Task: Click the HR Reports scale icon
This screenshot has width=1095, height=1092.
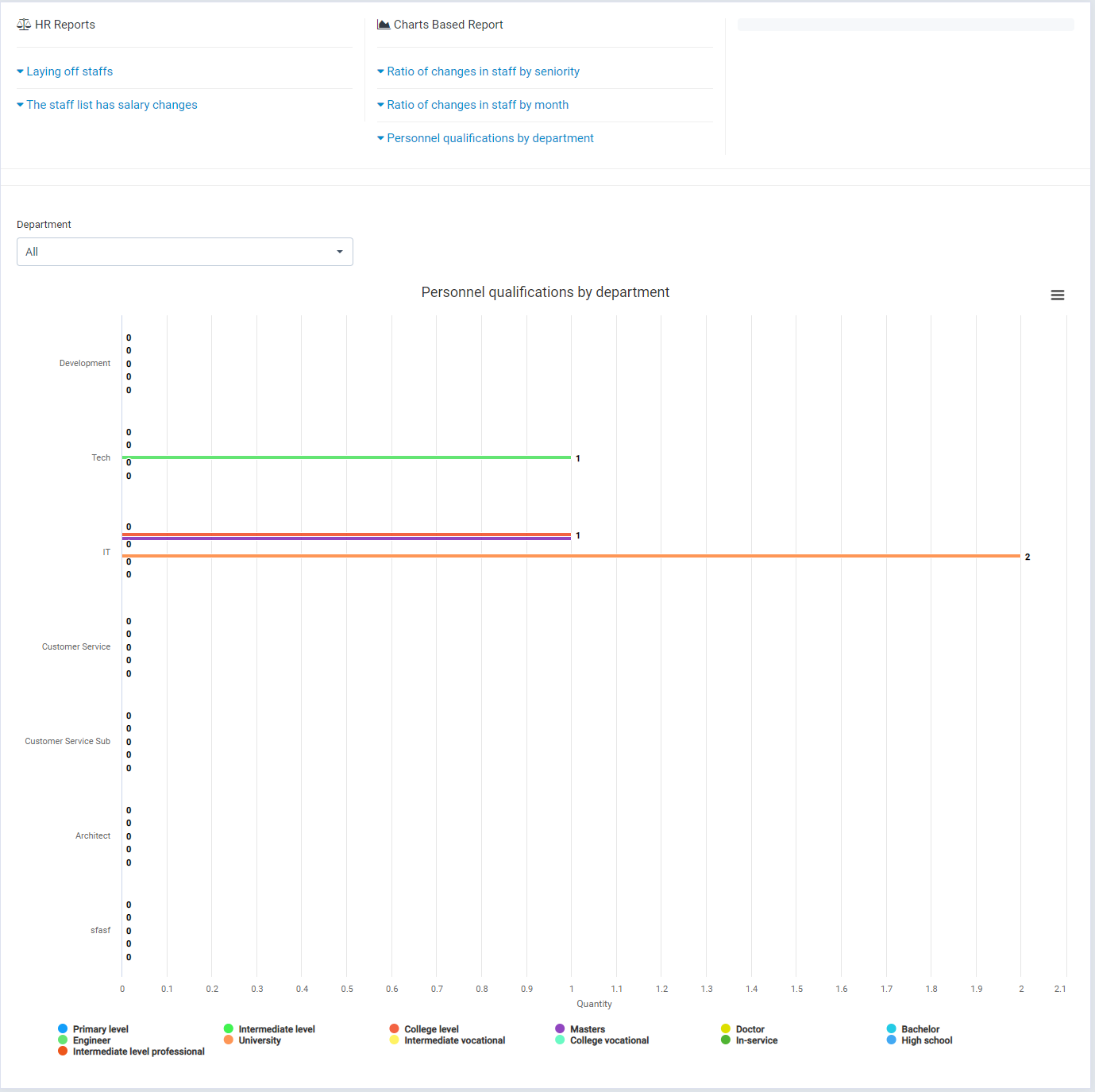Action: click(x=24, y=25)
